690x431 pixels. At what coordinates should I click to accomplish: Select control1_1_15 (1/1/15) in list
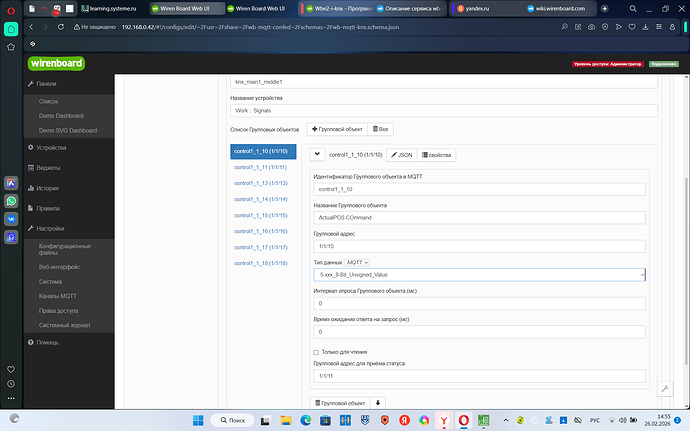pyautogui.click(x=261, y=215)
